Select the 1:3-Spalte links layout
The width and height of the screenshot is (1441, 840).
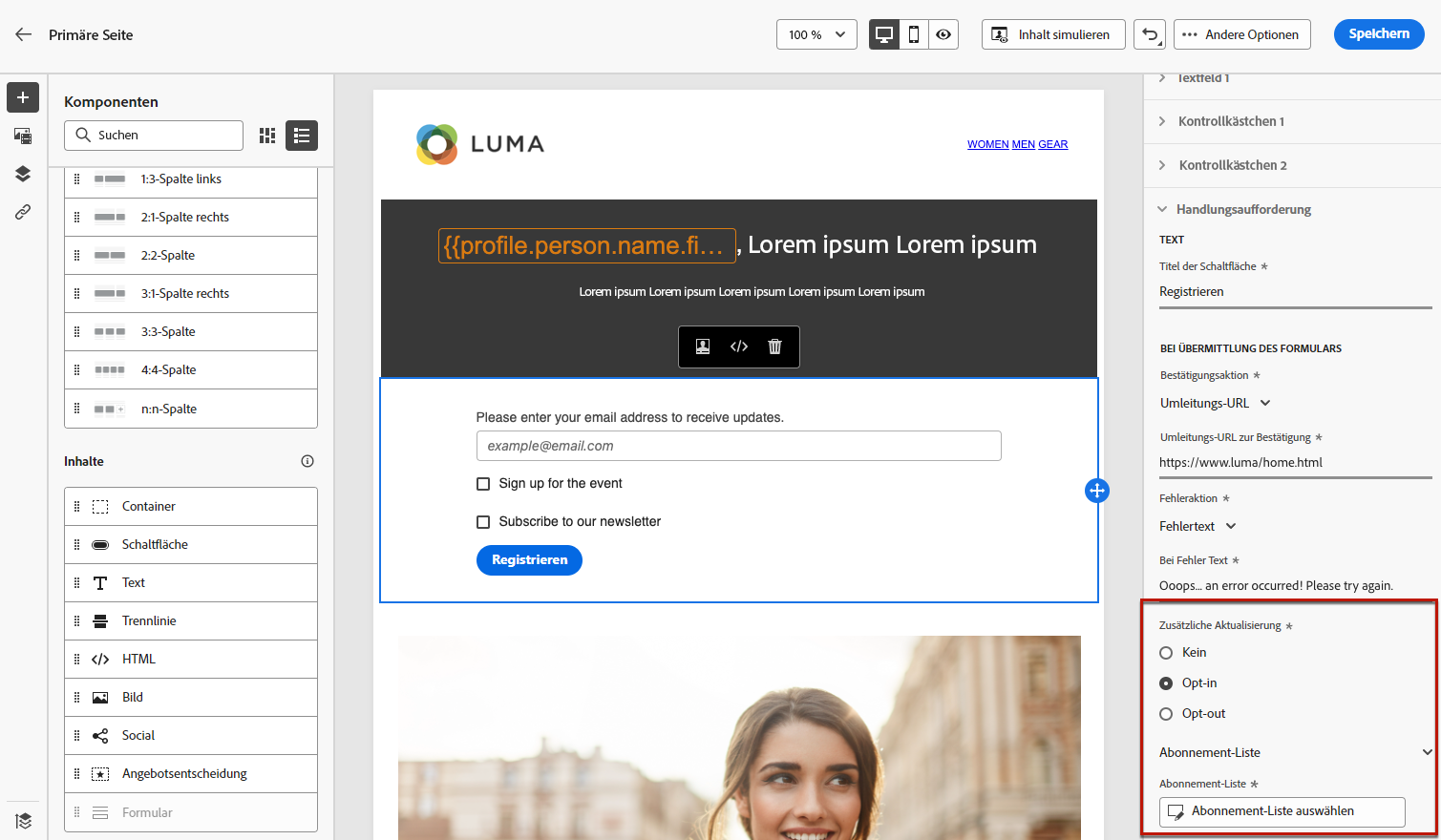(x=191, y=179)
